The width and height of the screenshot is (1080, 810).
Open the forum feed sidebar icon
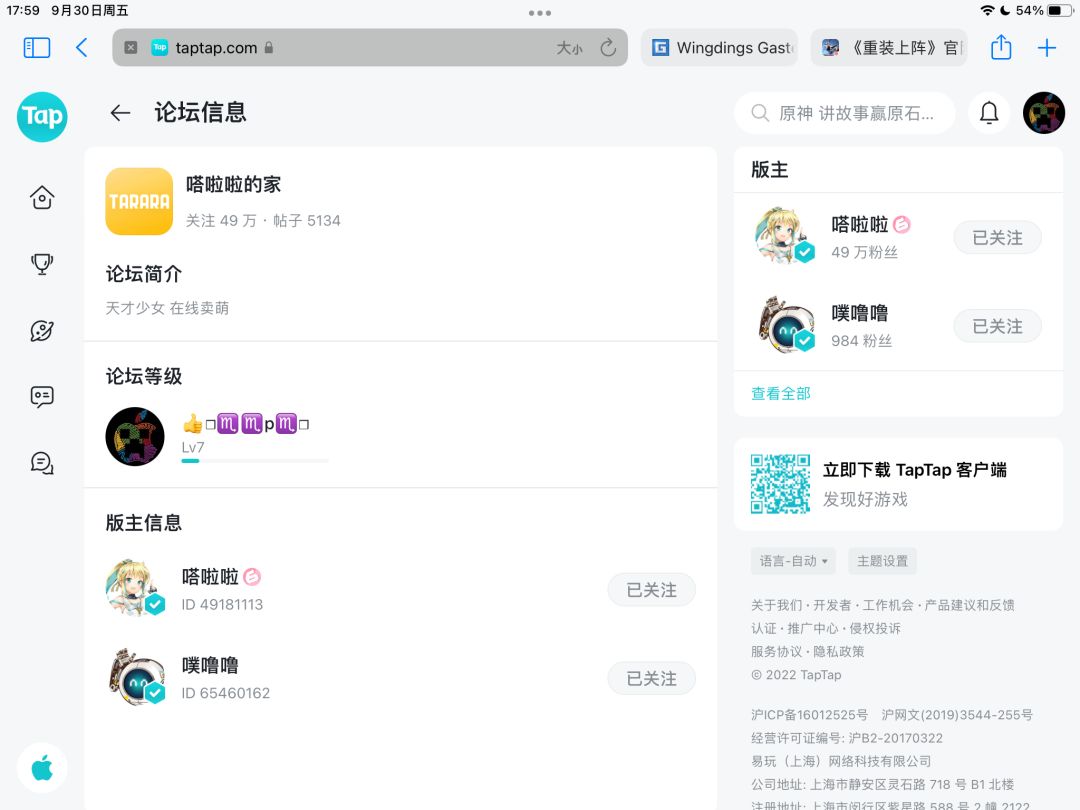(42, 397)
